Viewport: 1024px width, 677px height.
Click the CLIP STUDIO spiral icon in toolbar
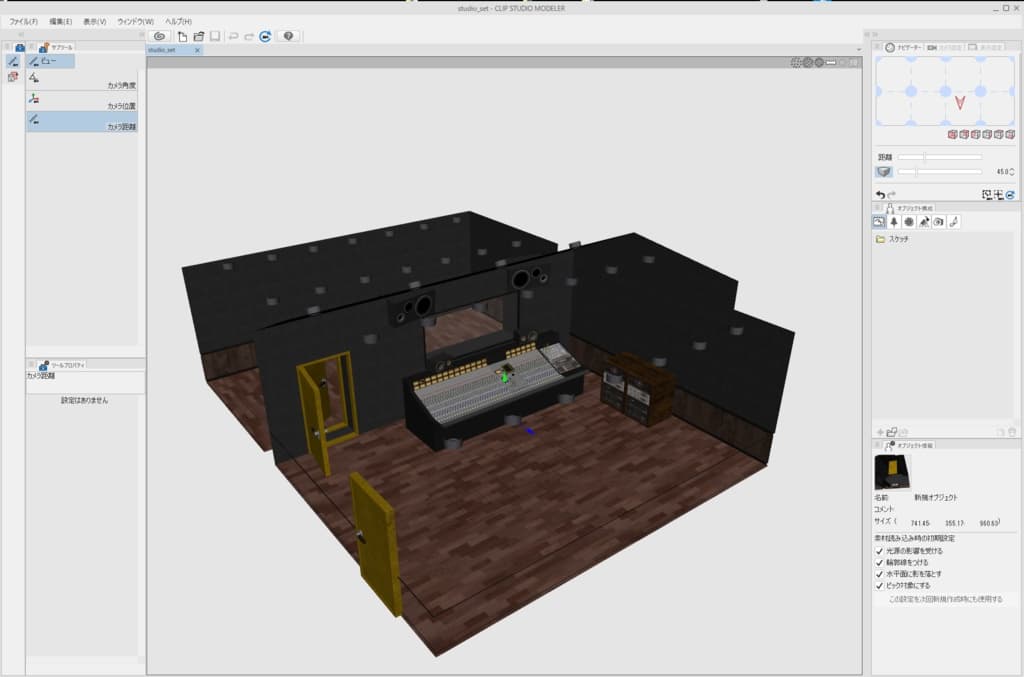click(x=158, y=36)
